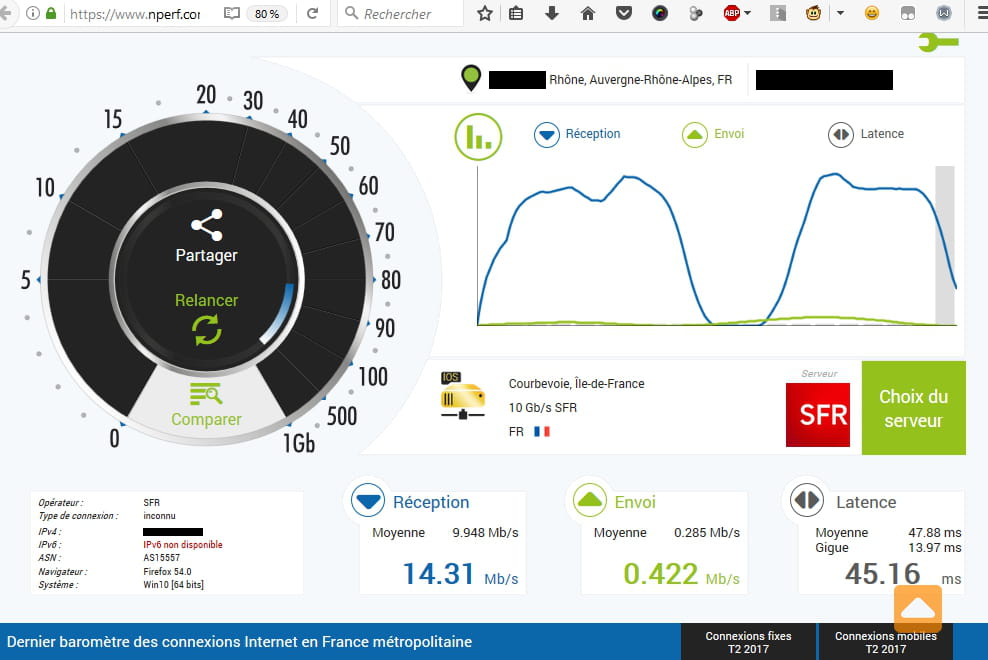Viewport: 988px width, 660px height.
Task: Go to home page icon
Action: coord(588,13)
